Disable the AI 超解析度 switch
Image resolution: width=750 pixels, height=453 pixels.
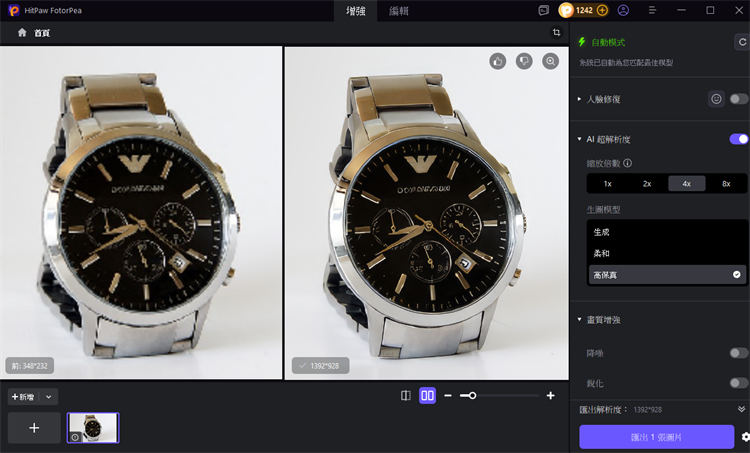point(739,139)
